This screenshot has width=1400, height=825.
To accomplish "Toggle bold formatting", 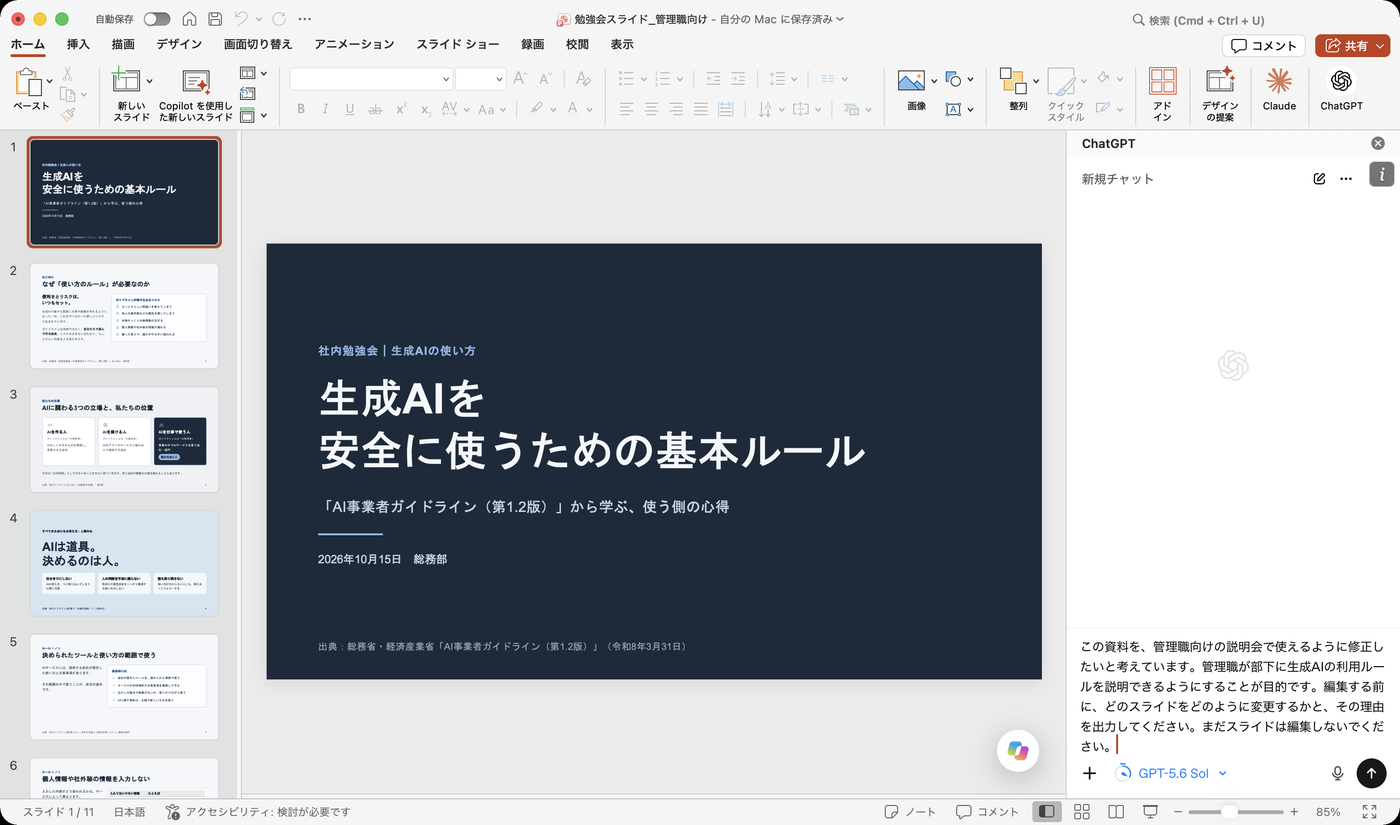I will 300,109.
